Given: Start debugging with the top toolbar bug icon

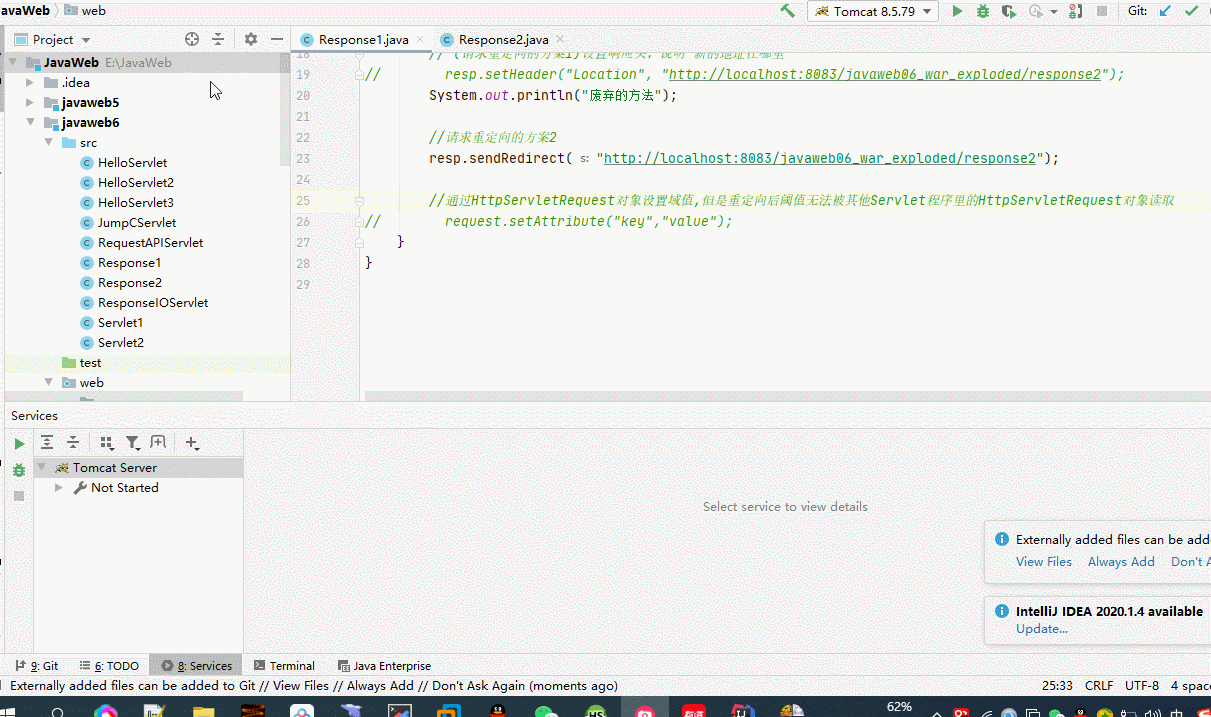Looking at the screenshot, I should tap(983, 11).
